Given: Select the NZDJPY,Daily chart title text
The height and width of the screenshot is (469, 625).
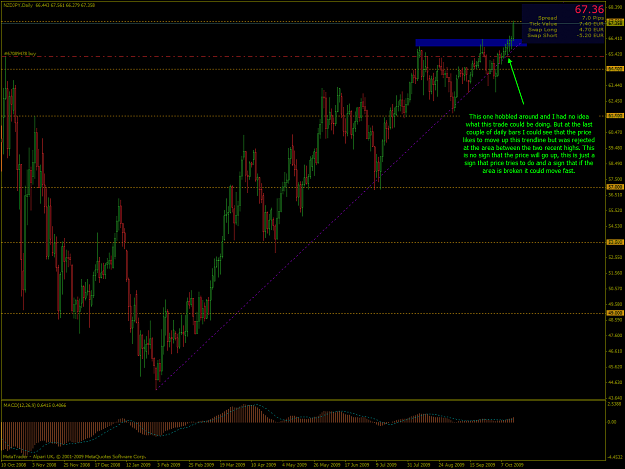Looking at the screenshot, I should click(x=18, y=5).
